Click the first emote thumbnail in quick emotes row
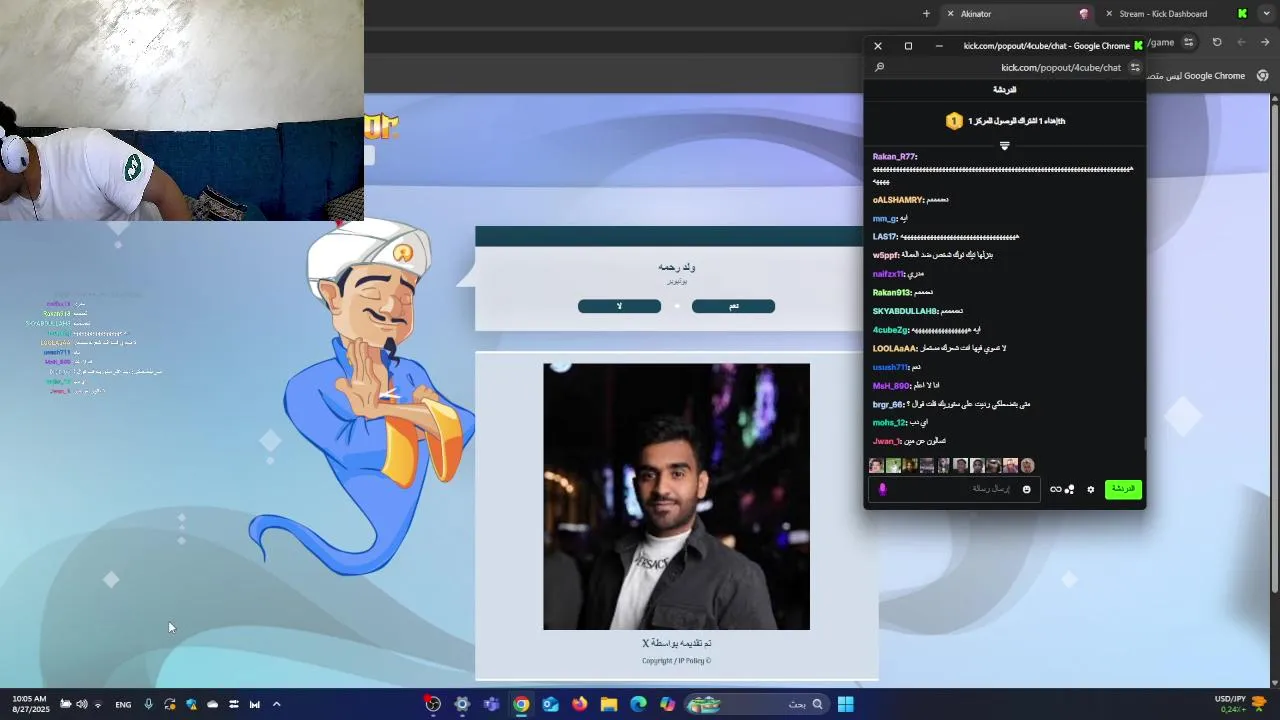 click(876, 466)
